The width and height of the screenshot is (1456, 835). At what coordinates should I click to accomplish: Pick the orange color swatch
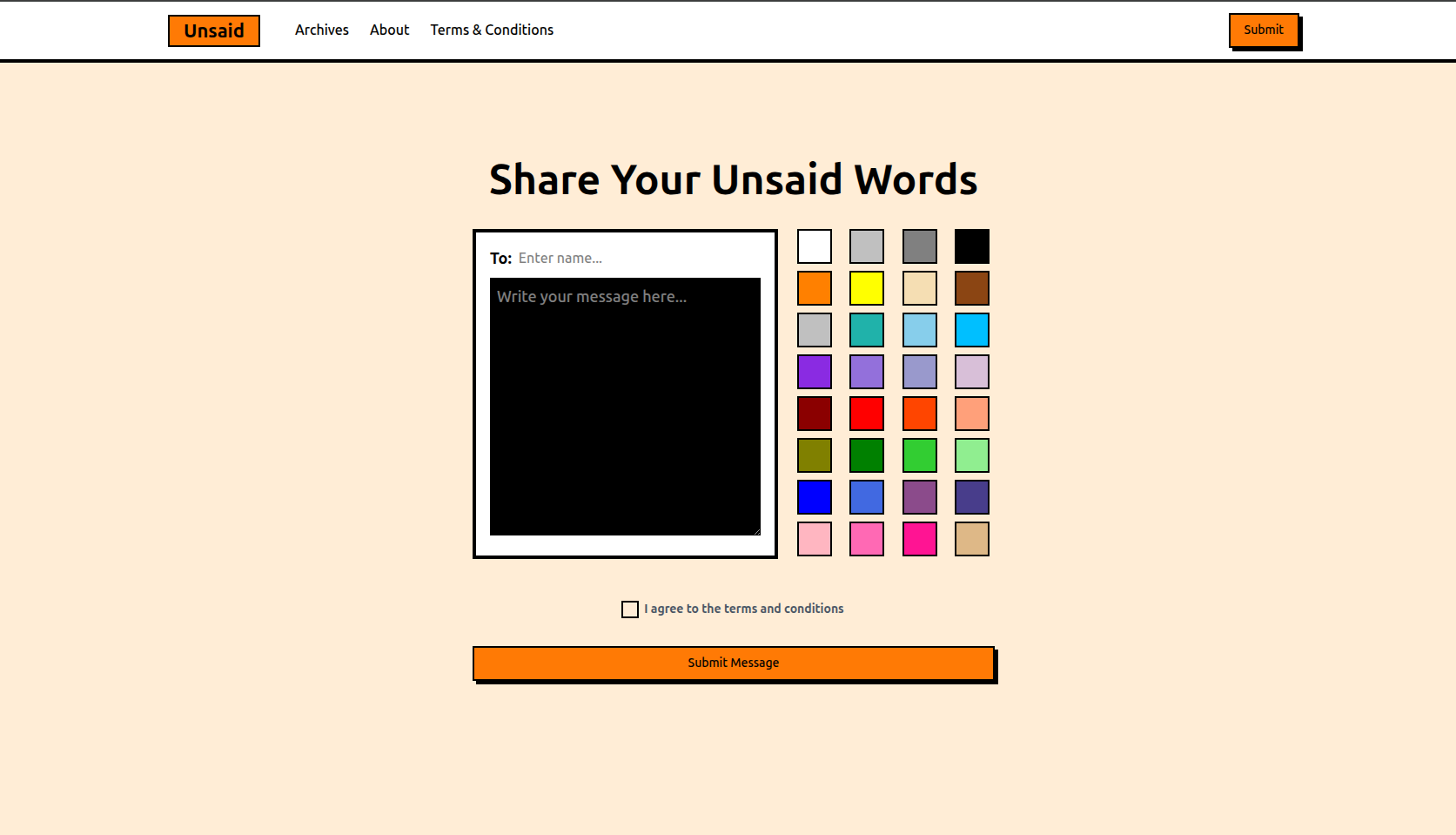click(x=815, y=288)
